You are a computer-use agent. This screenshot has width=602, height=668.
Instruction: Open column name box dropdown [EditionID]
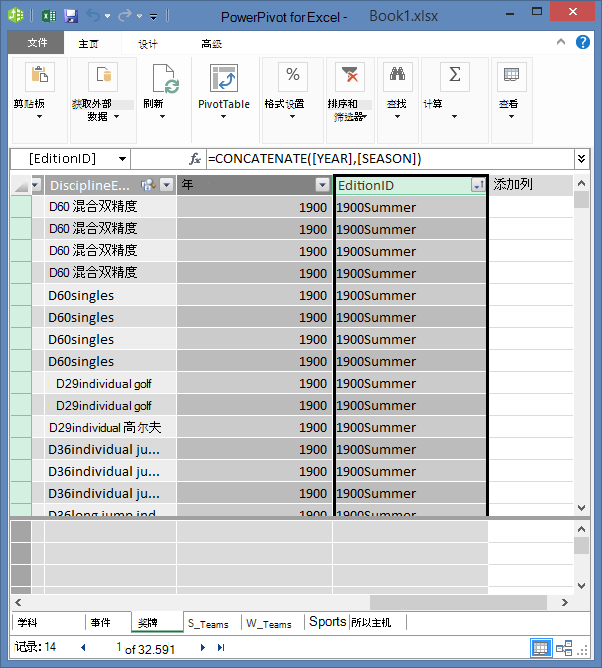point(122,159)
